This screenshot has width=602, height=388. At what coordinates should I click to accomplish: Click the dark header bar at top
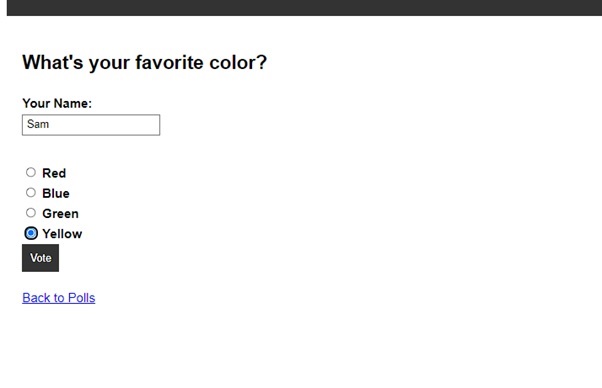click(x=304, y=8)
